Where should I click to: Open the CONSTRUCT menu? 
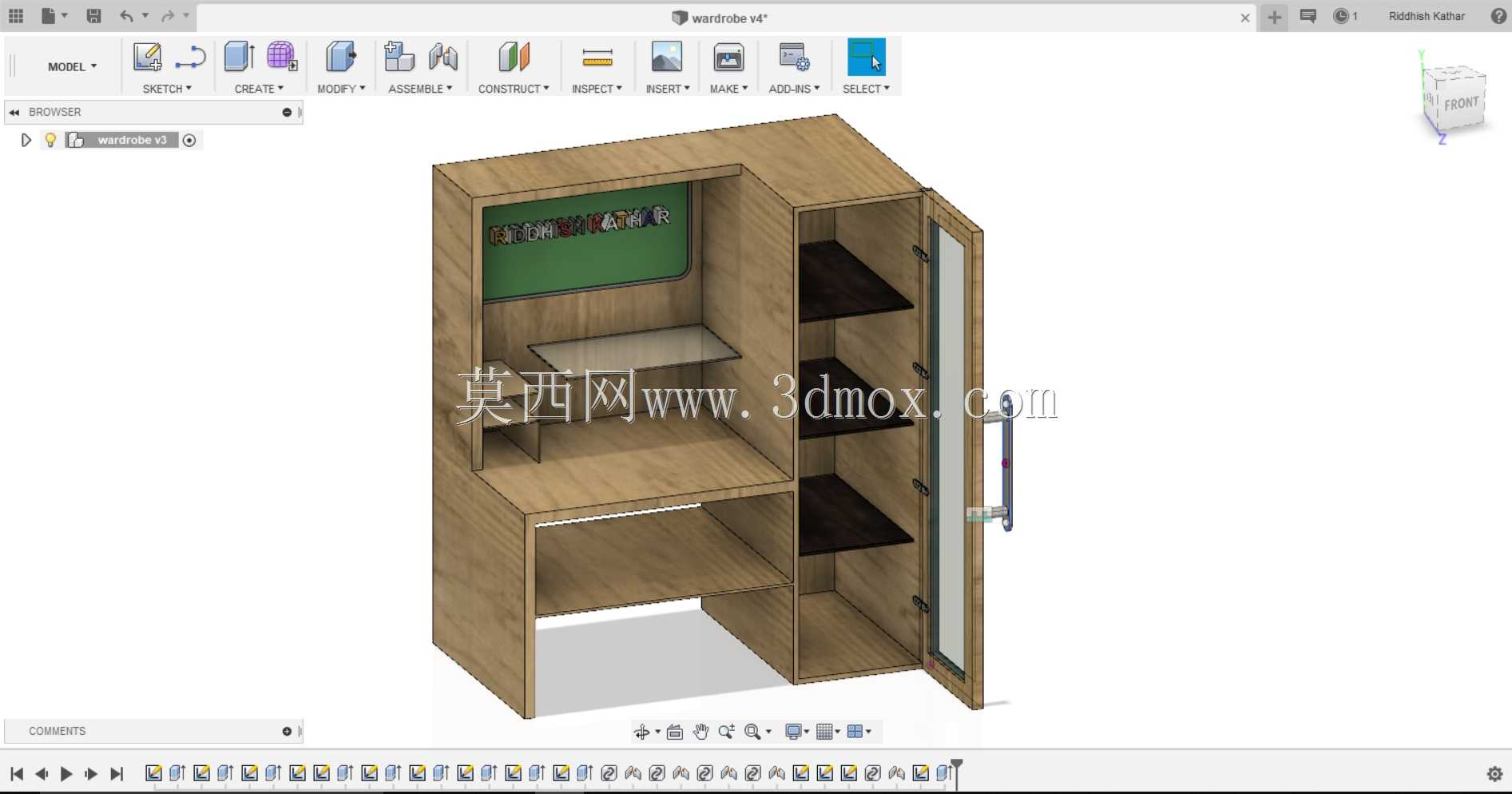pyautogui.click(x=514, y=89)
